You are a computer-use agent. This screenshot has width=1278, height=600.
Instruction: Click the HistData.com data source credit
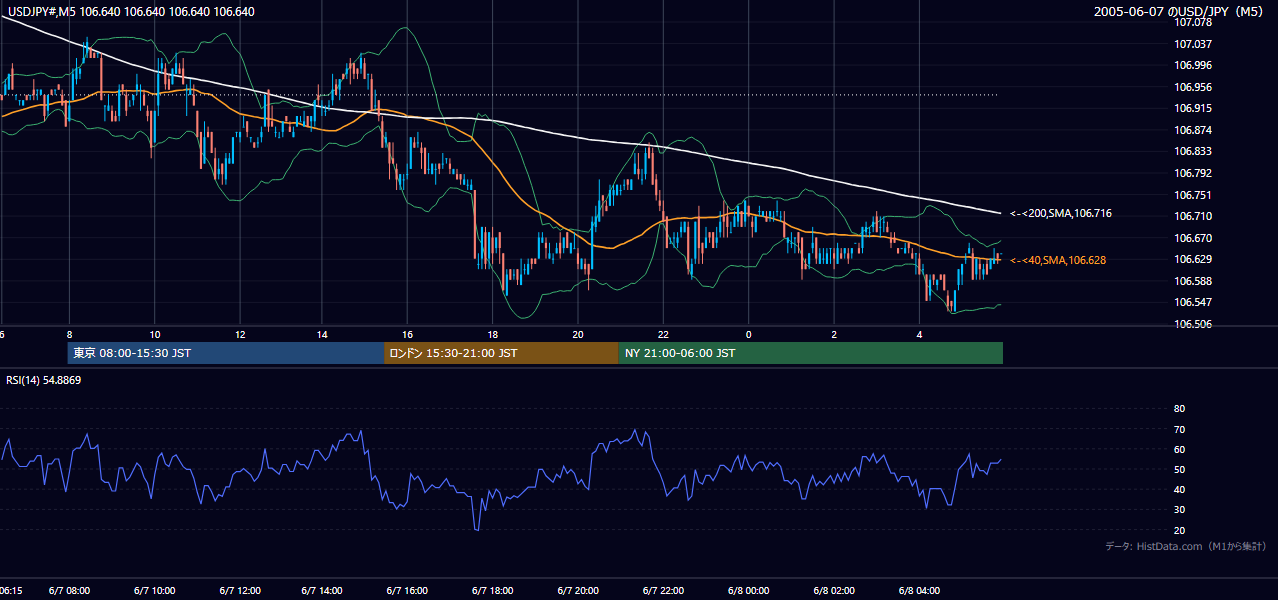coord(1186,546)
